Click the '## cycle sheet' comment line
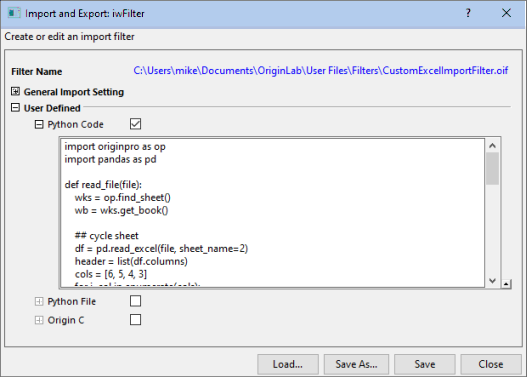Viewport: 527px width, 377px height. 107,236
